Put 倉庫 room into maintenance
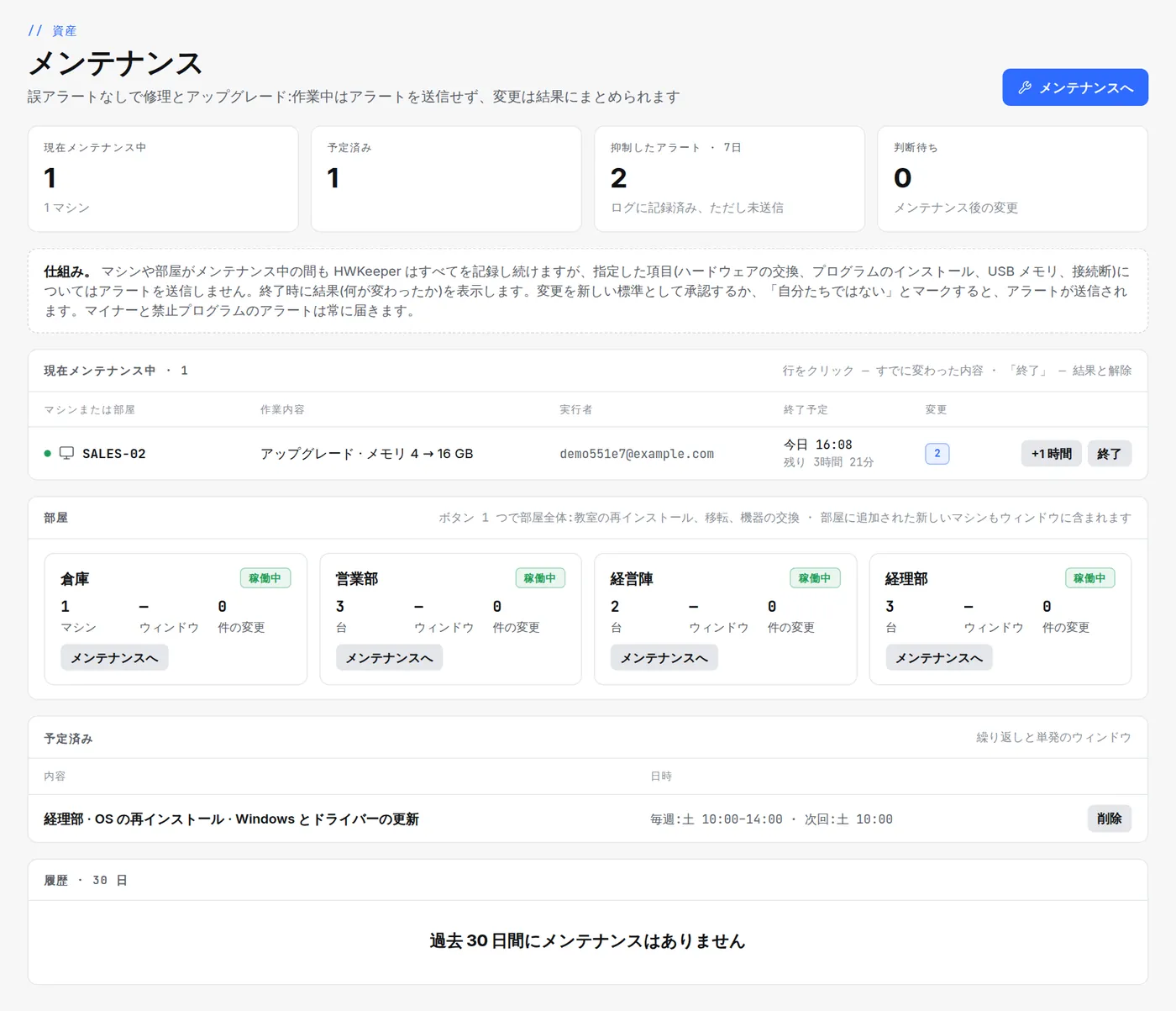This screenshot has height=1011, width=1176. [114, 657]
